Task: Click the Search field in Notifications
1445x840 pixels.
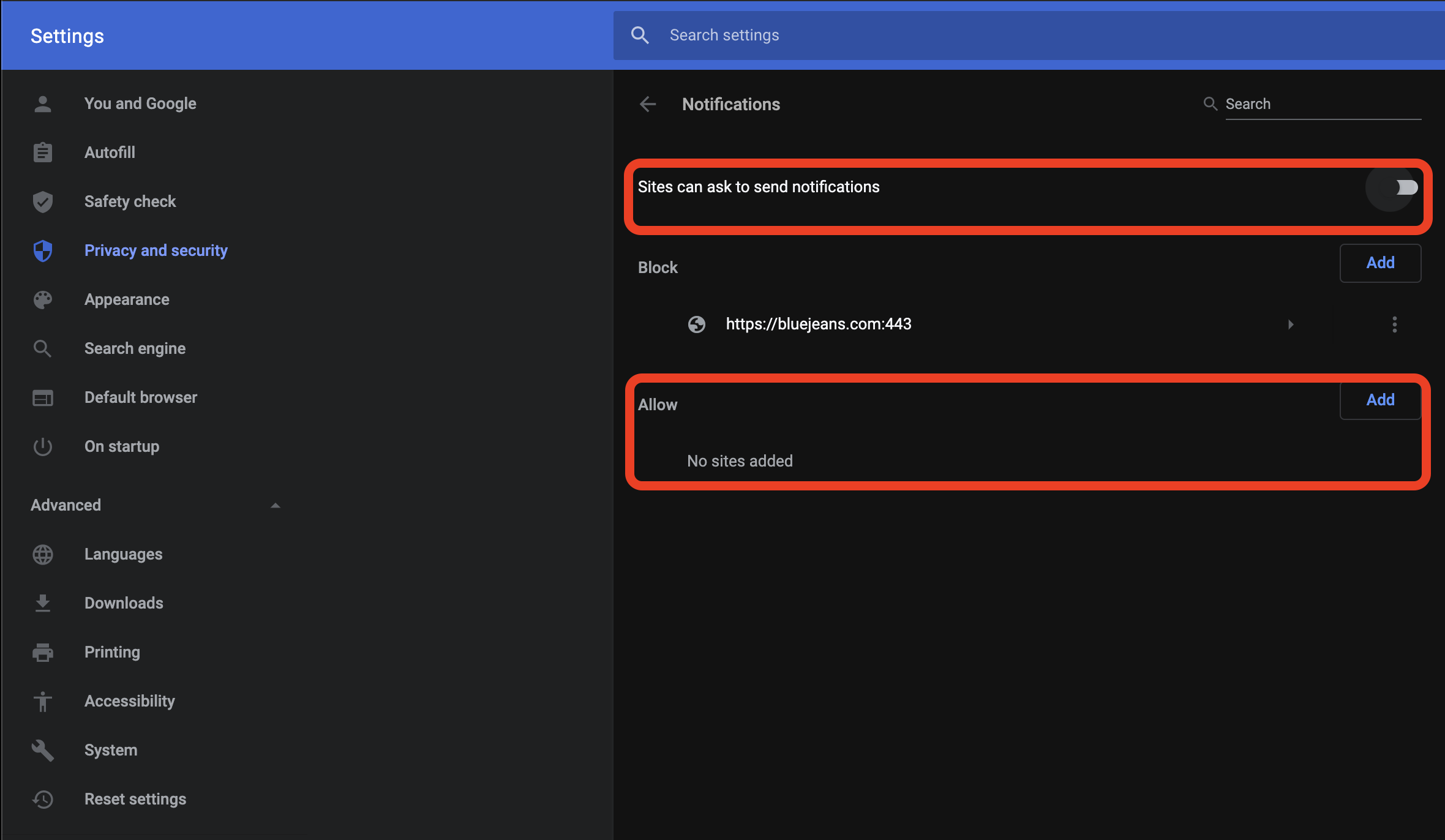Action: point(1310,103)
